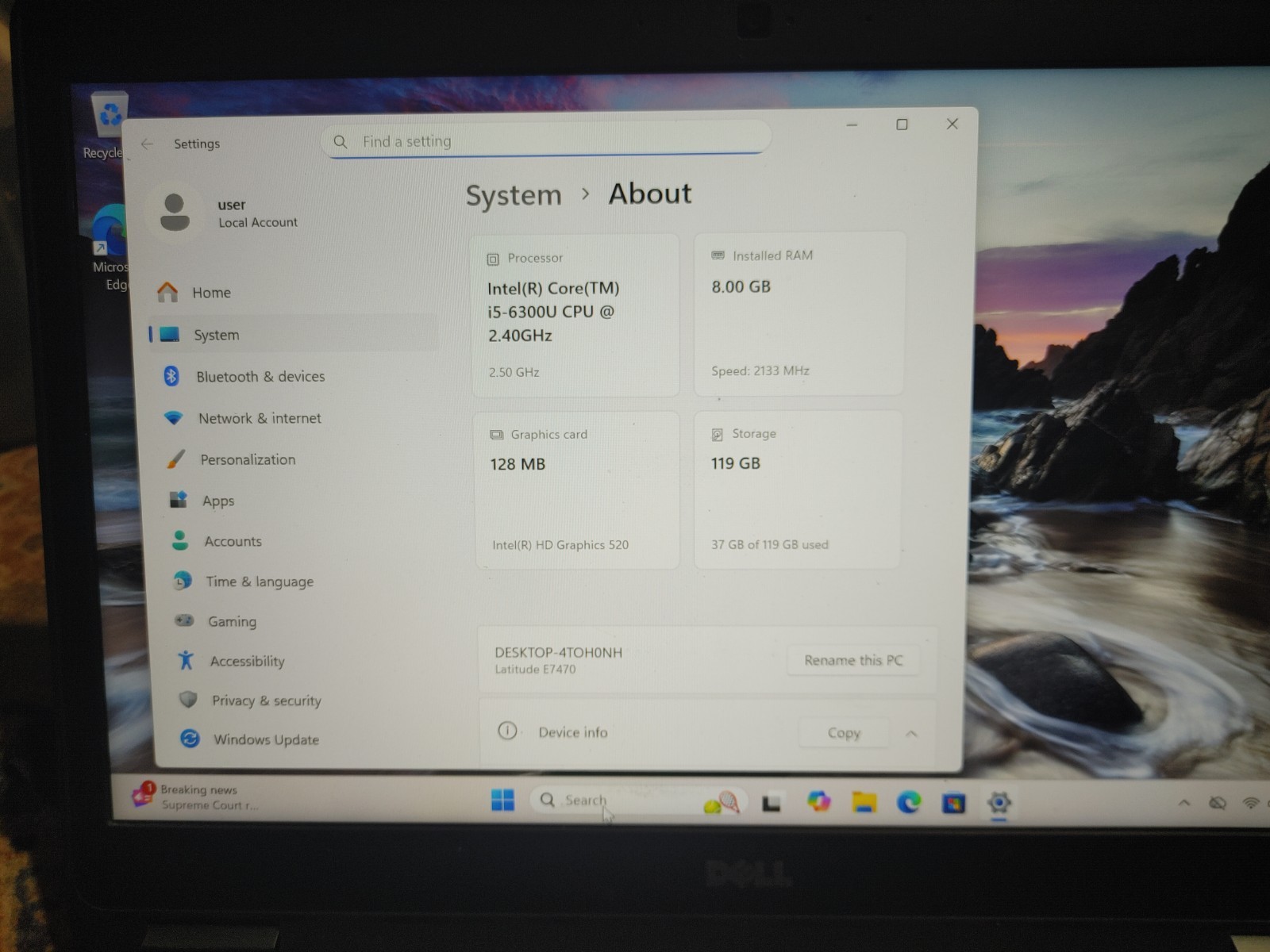Screen dimensions: 1270x952
Task: Click the Gaming controller icon
Action: point(184,620)
